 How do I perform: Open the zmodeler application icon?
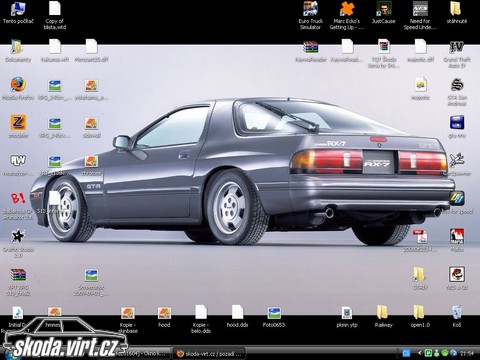point(18,123)
